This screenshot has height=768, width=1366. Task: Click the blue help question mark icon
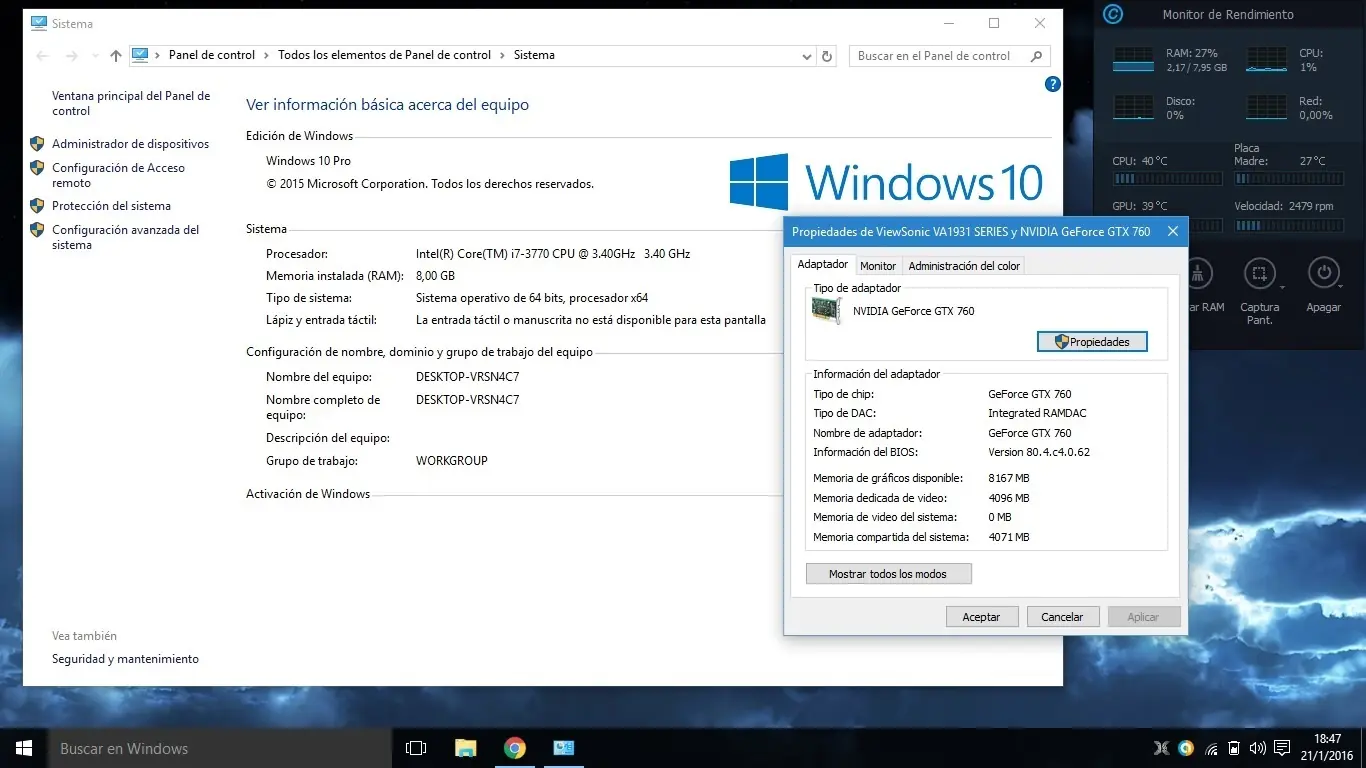pos(1052,85)
